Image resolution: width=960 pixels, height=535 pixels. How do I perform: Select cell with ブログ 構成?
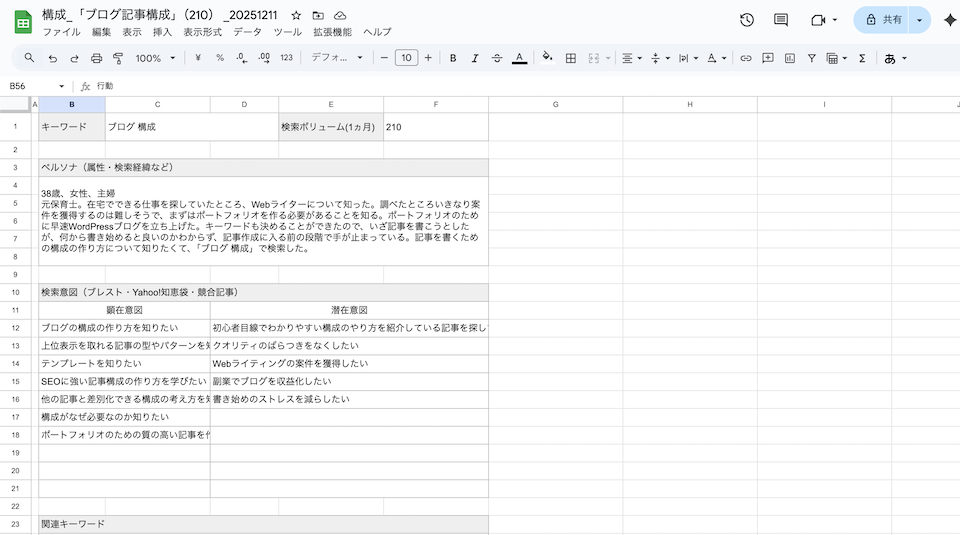[192, 127]
